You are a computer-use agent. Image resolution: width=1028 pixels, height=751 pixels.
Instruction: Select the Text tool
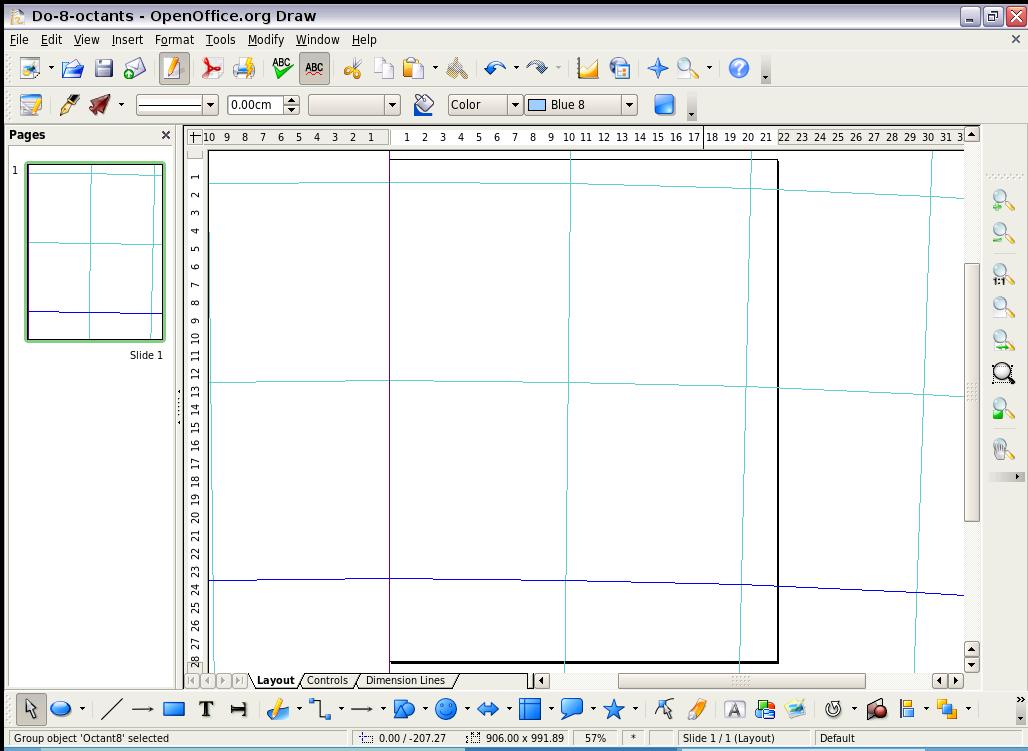point(206,708)
